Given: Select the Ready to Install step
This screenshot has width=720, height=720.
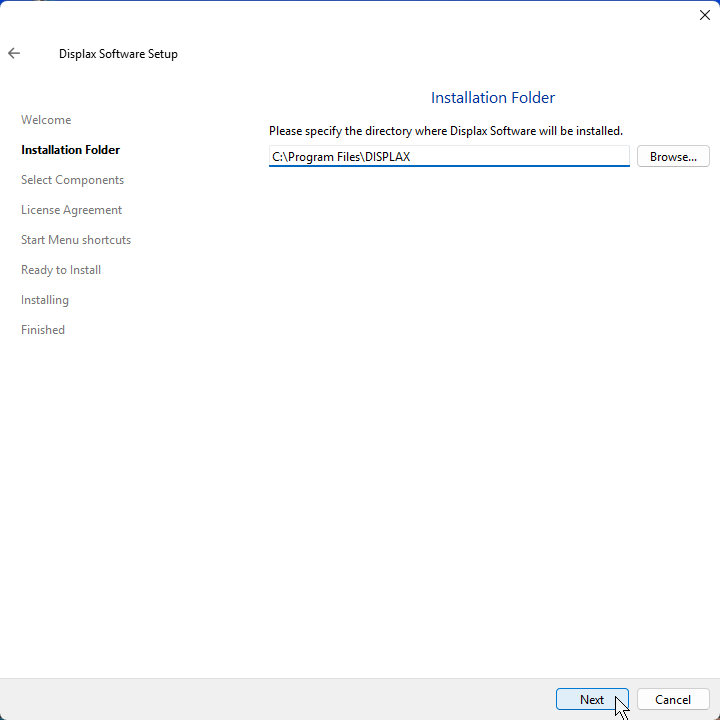Looking at the screenshot, I should [61, 270].
